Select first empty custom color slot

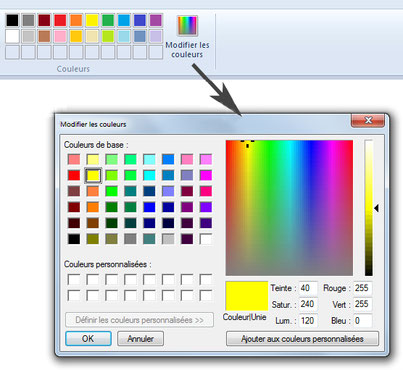(74, 279)
